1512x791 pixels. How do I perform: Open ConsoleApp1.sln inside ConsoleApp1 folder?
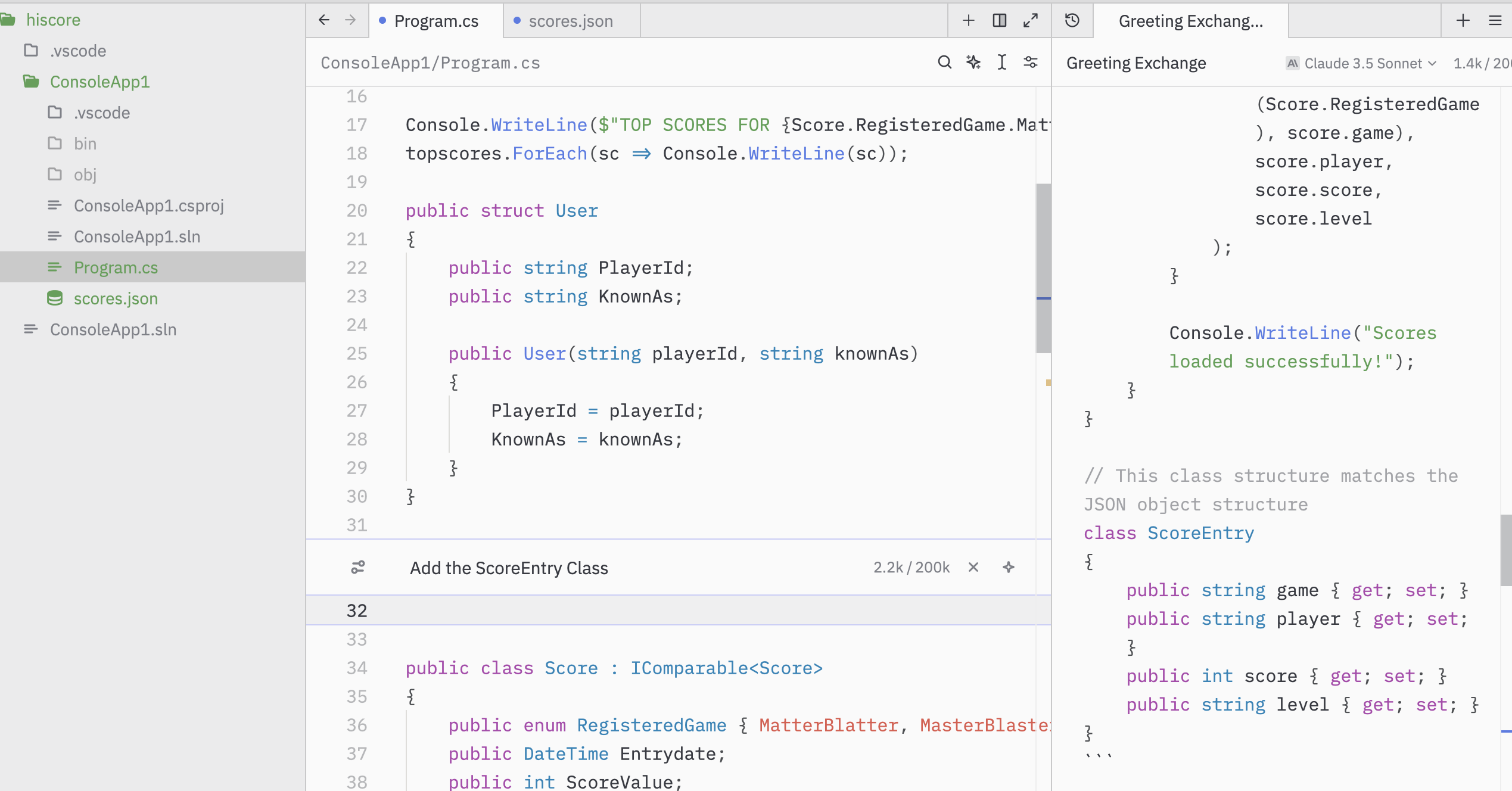[x=153, y=236]
